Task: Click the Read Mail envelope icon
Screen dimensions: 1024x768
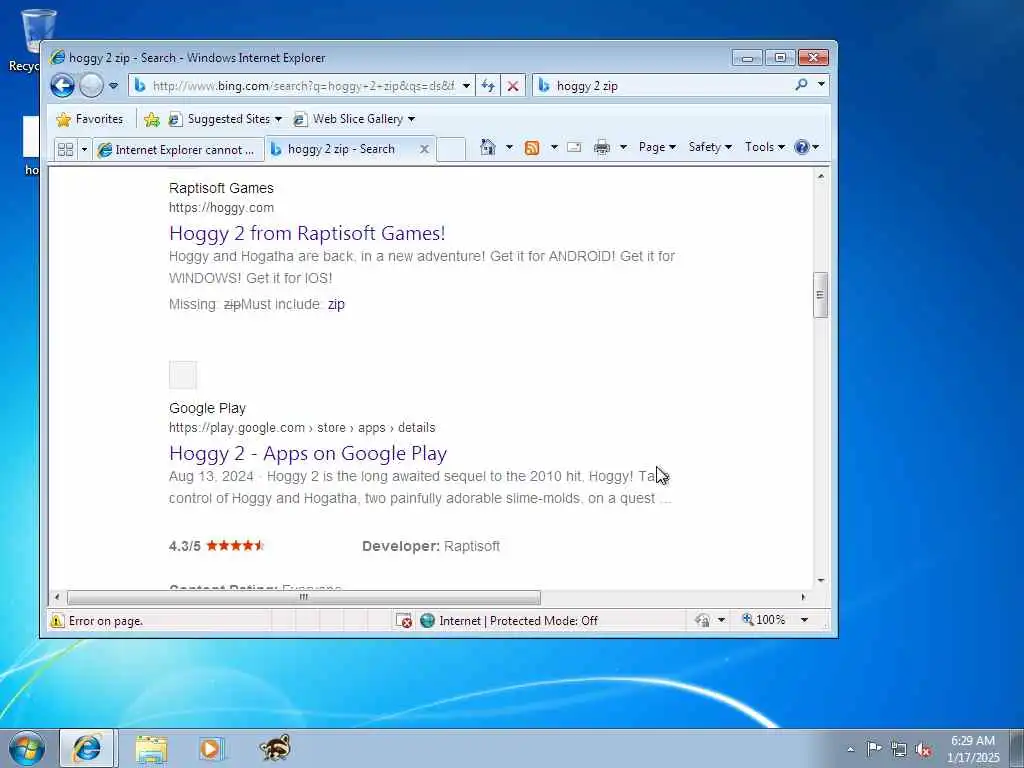Action: click(574, 147)
